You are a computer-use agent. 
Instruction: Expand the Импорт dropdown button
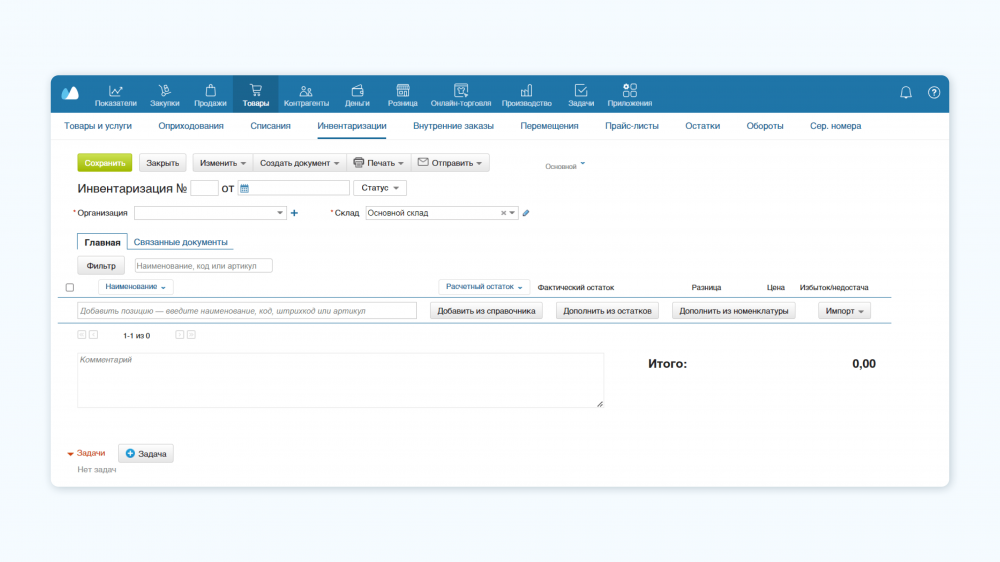coord(844,311)
